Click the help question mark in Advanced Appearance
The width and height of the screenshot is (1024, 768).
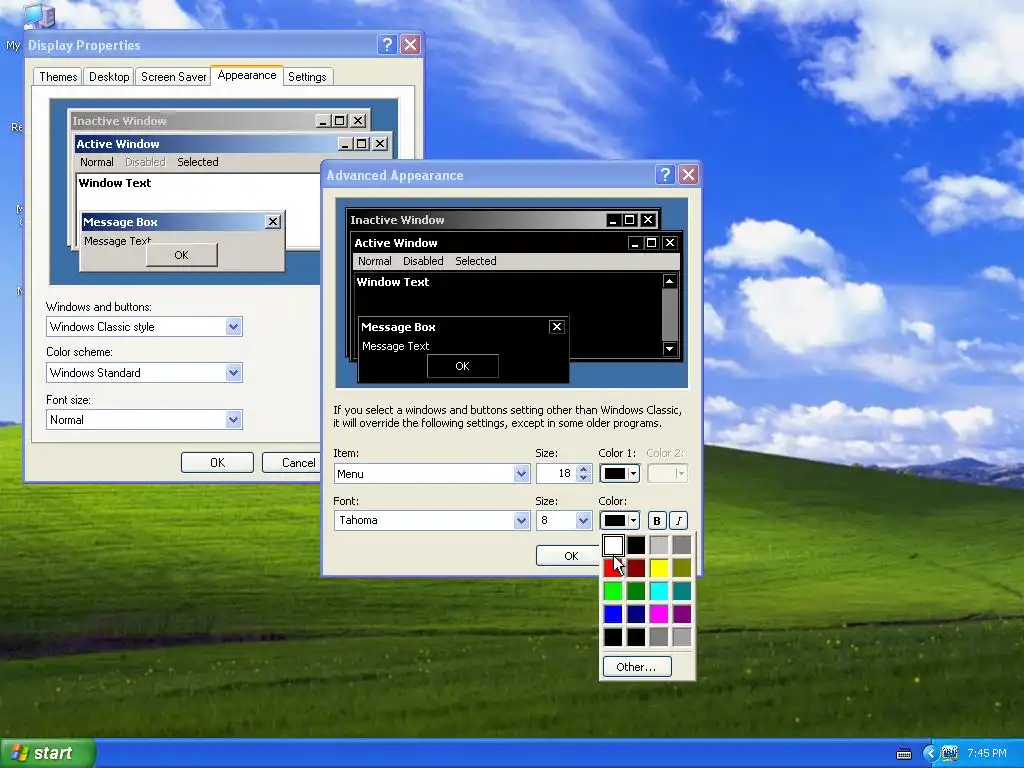tap(665, 174)
